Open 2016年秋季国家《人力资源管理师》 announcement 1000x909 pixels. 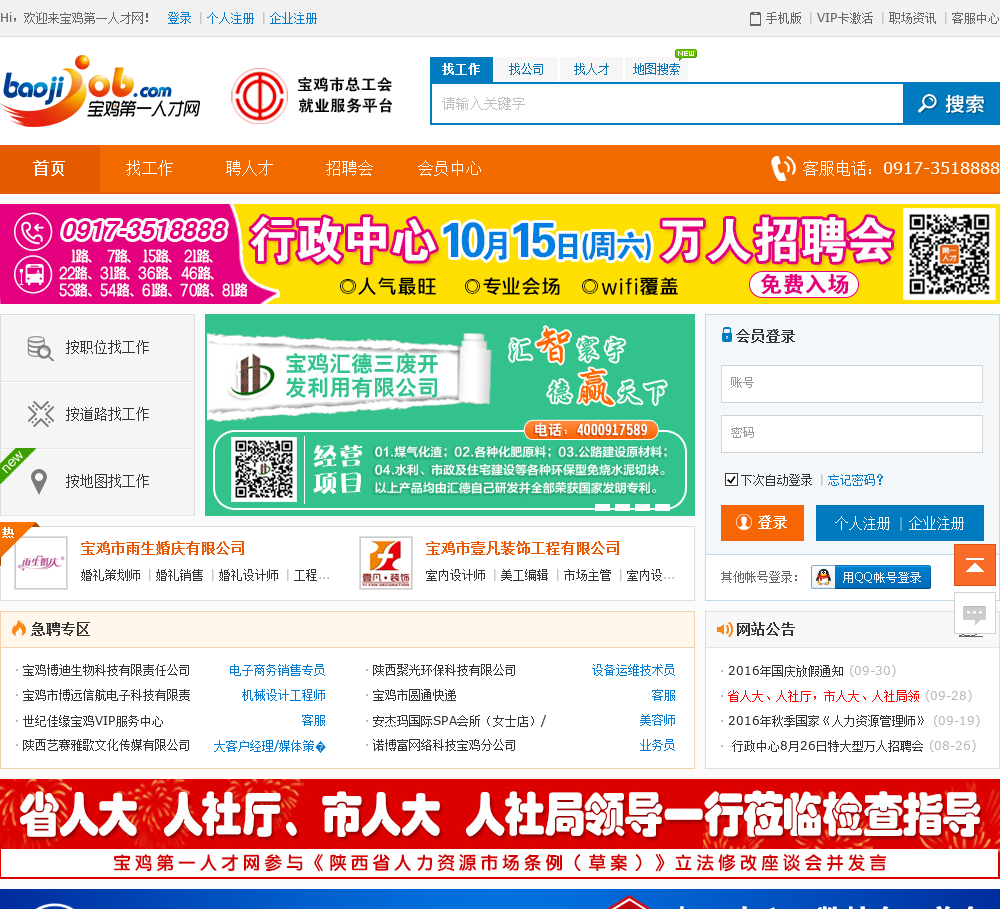[x=827, y=721]
